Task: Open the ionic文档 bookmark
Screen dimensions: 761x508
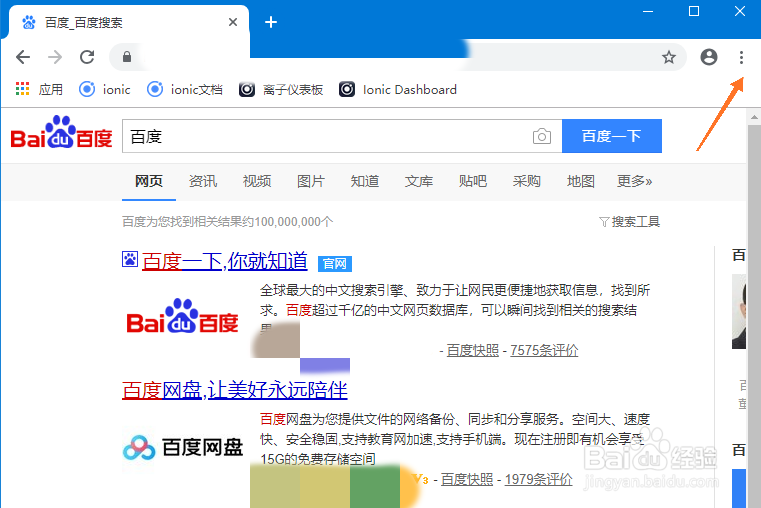Action: pos(185,89)
